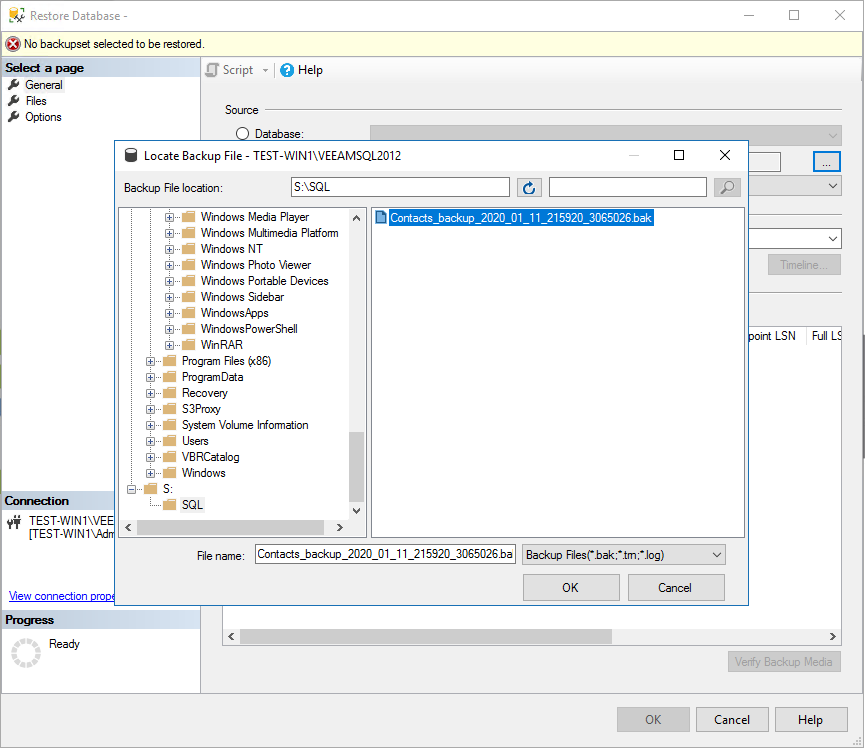Expand the System Volume Information node
Viewport: 865px width, 748px height.
pyautogui.click(x=151, y=425)
